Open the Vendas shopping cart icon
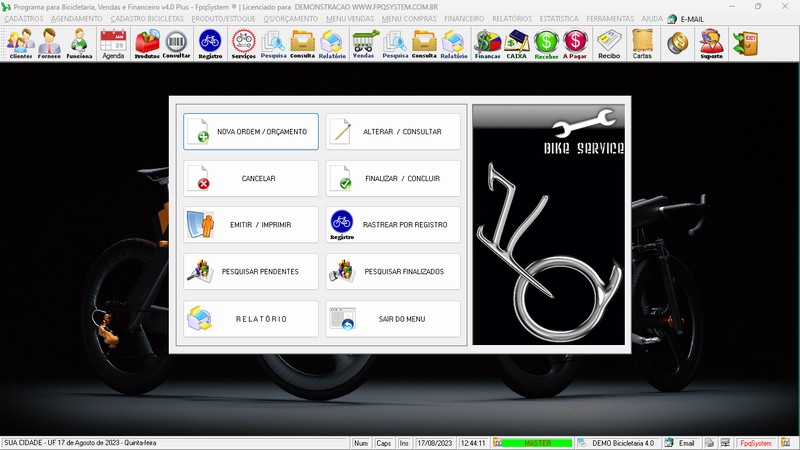The height and width of the screenshot is (450, 800). point(364,44)
